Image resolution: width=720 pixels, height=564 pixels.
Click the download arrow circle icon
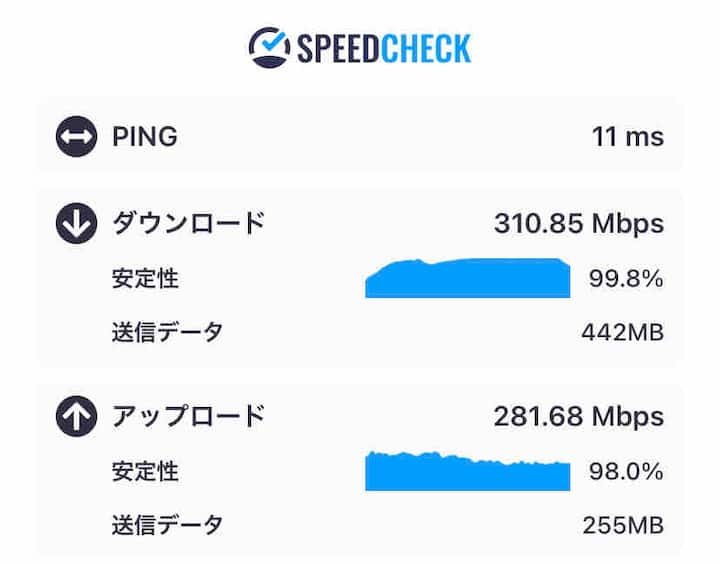pos(76,224)
